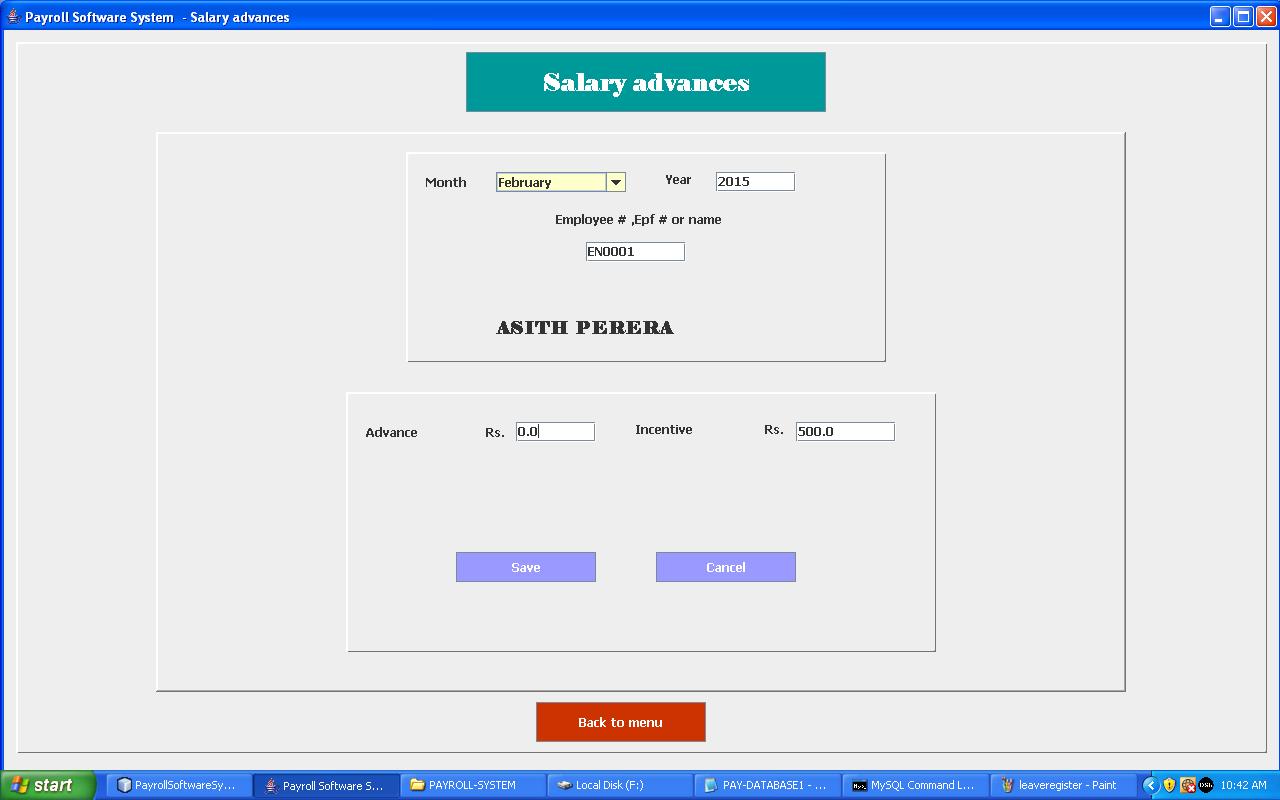Screen dimensions: 1280x800
Task: Click the employee number field EN0001
Action: pos(635,252)
